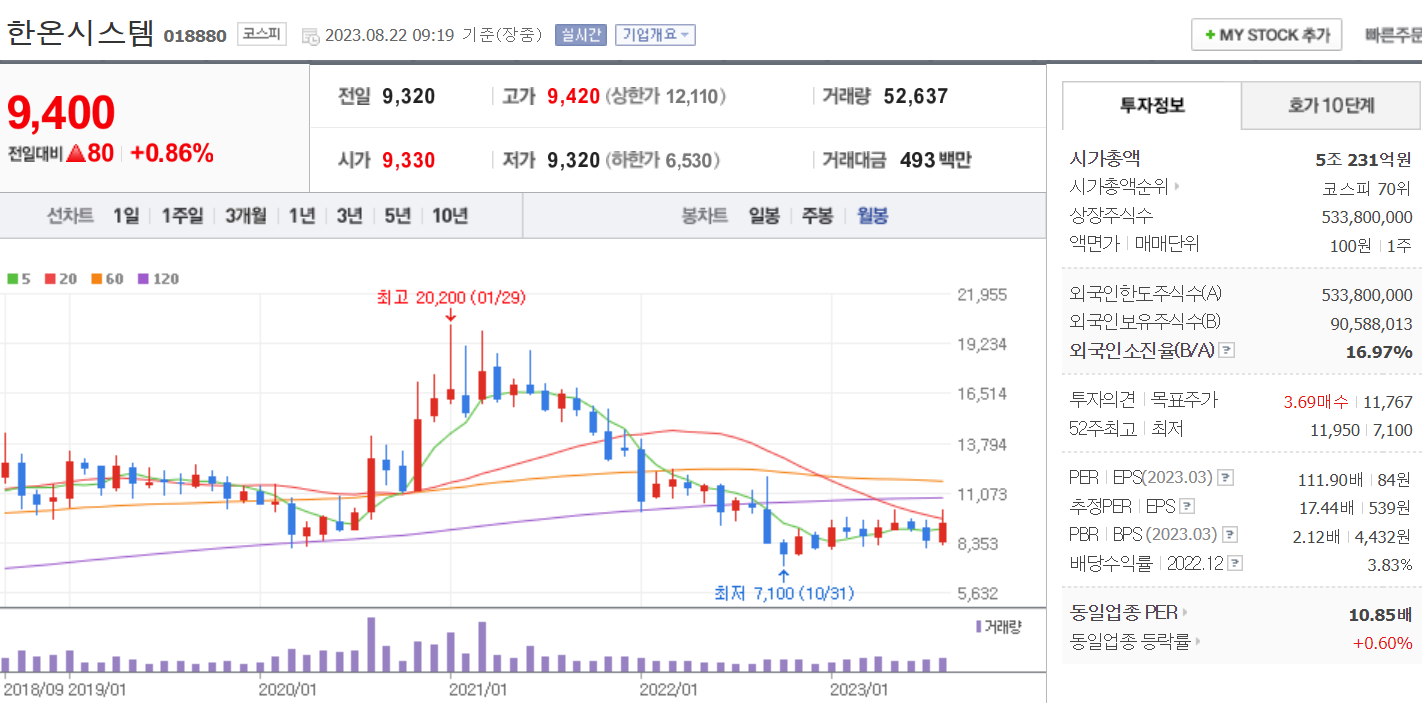Viewport: 1422px width, 703px height.
Task: Click the MY STOCK 추가 button
Action: click(x=1266, y=34)
